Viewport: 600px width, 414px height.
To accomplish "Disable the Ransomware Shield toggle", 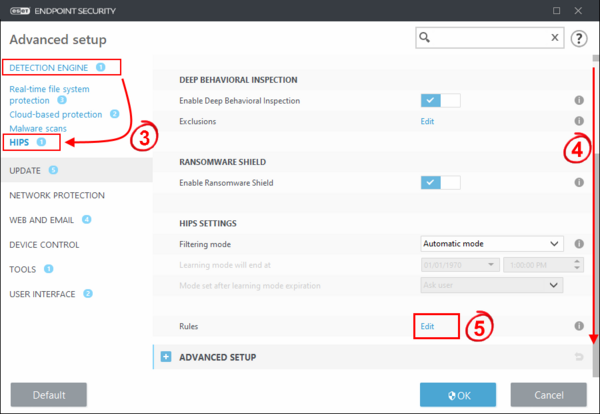I will tap(440, 183).
